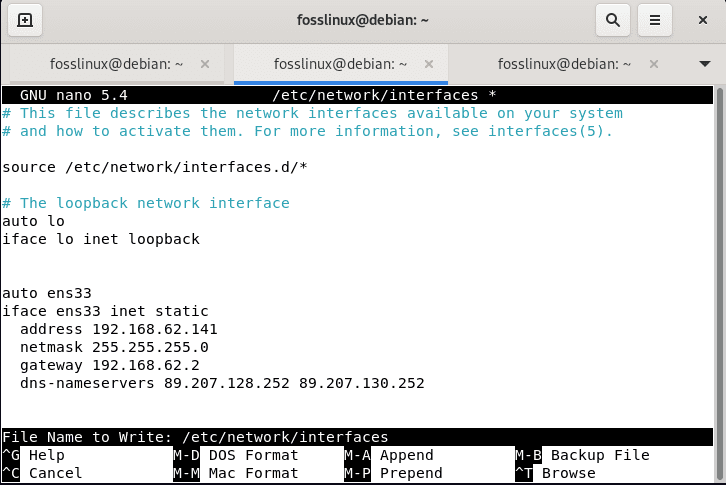Screen dimensions: 726x485
Task: Close the first fosslinux@debian tab
Action: tap(205, 63)
